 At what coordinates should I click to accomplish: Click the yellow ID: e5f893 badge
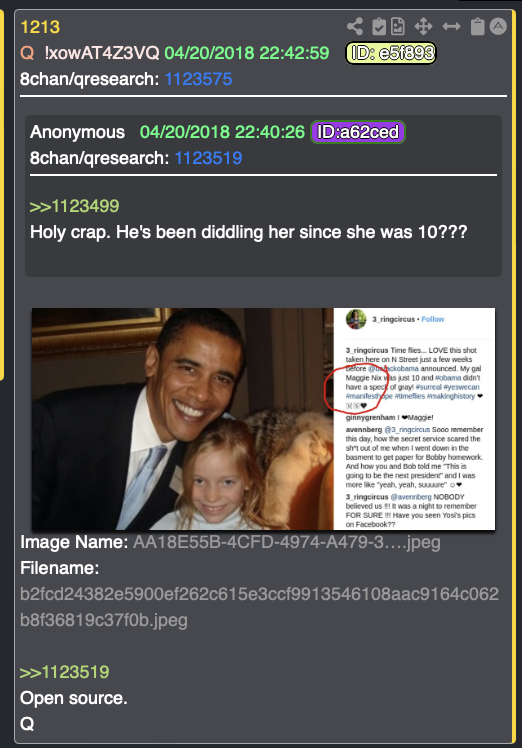click(x=391, y=53)
